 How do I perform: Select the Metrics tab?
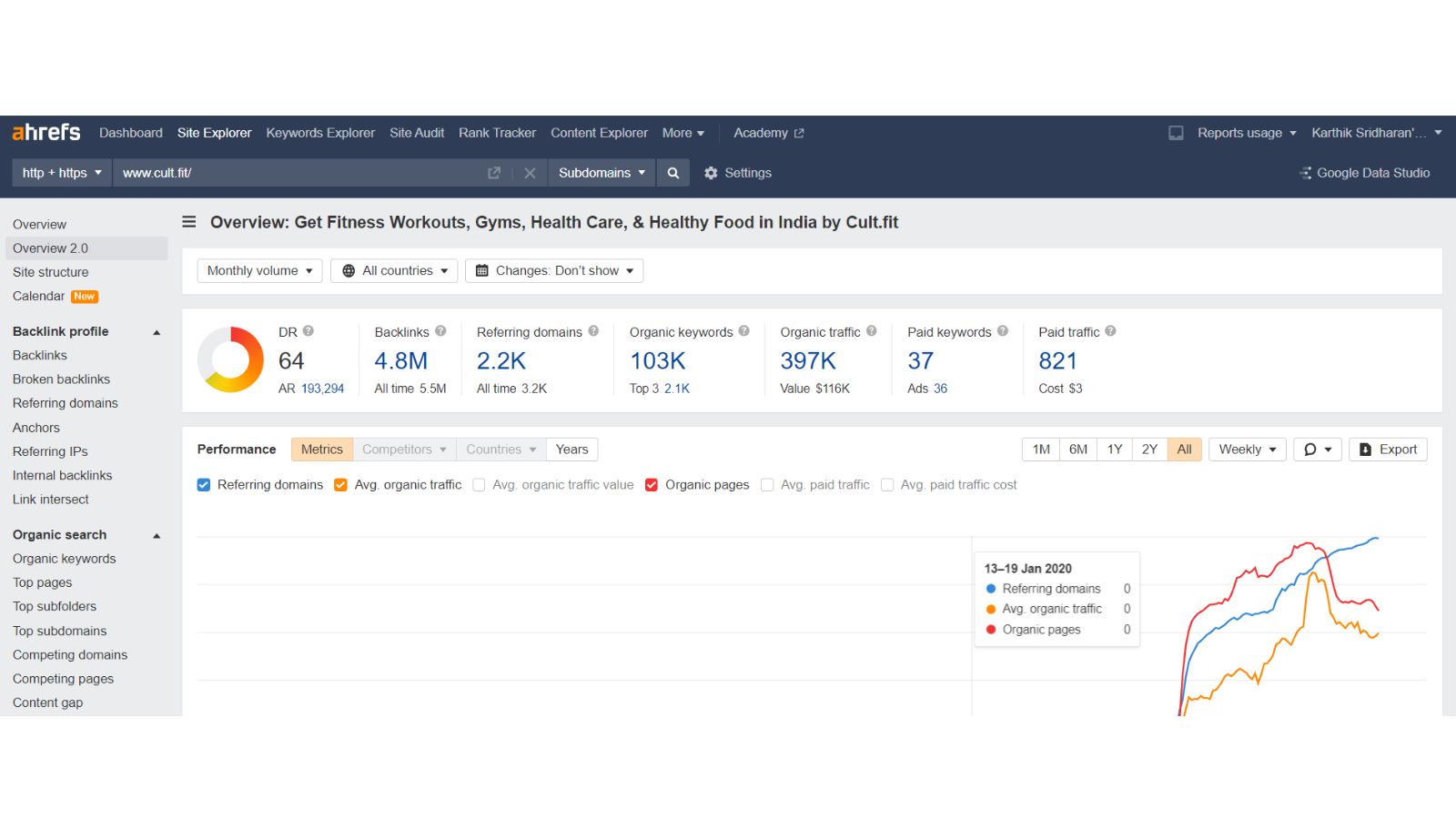pos(322,450)
